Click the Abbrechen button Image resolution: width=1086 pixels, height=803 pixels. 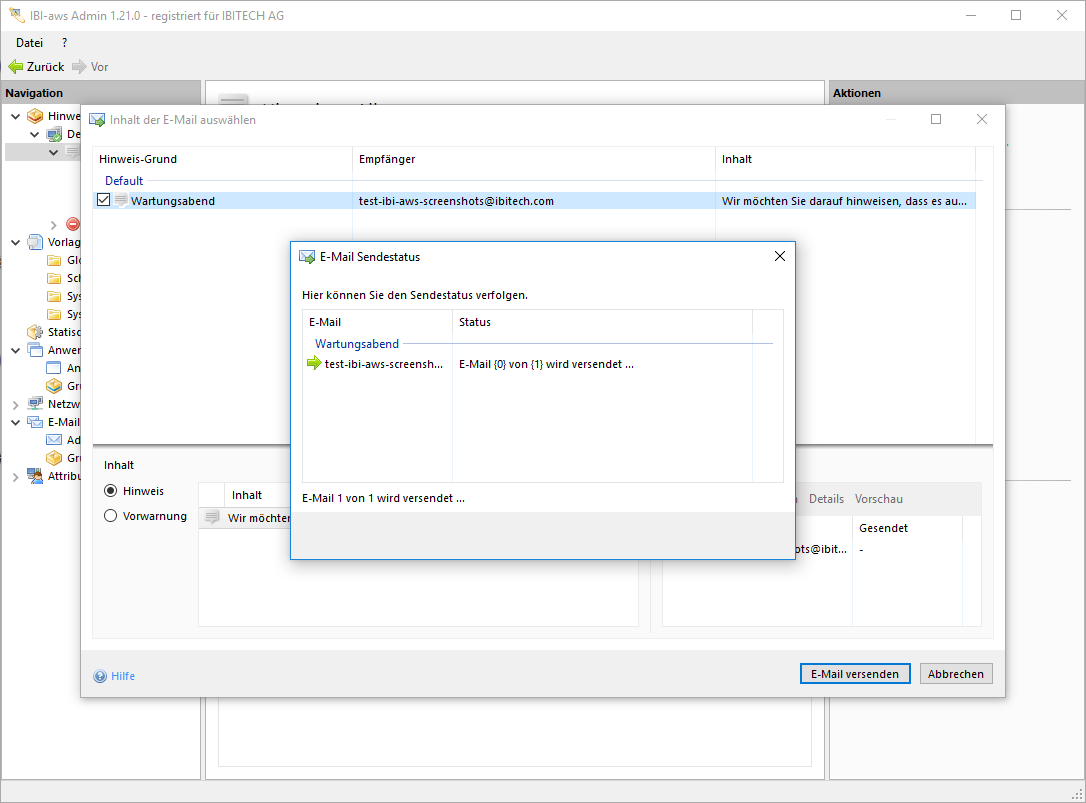click(x=955, y=674)
